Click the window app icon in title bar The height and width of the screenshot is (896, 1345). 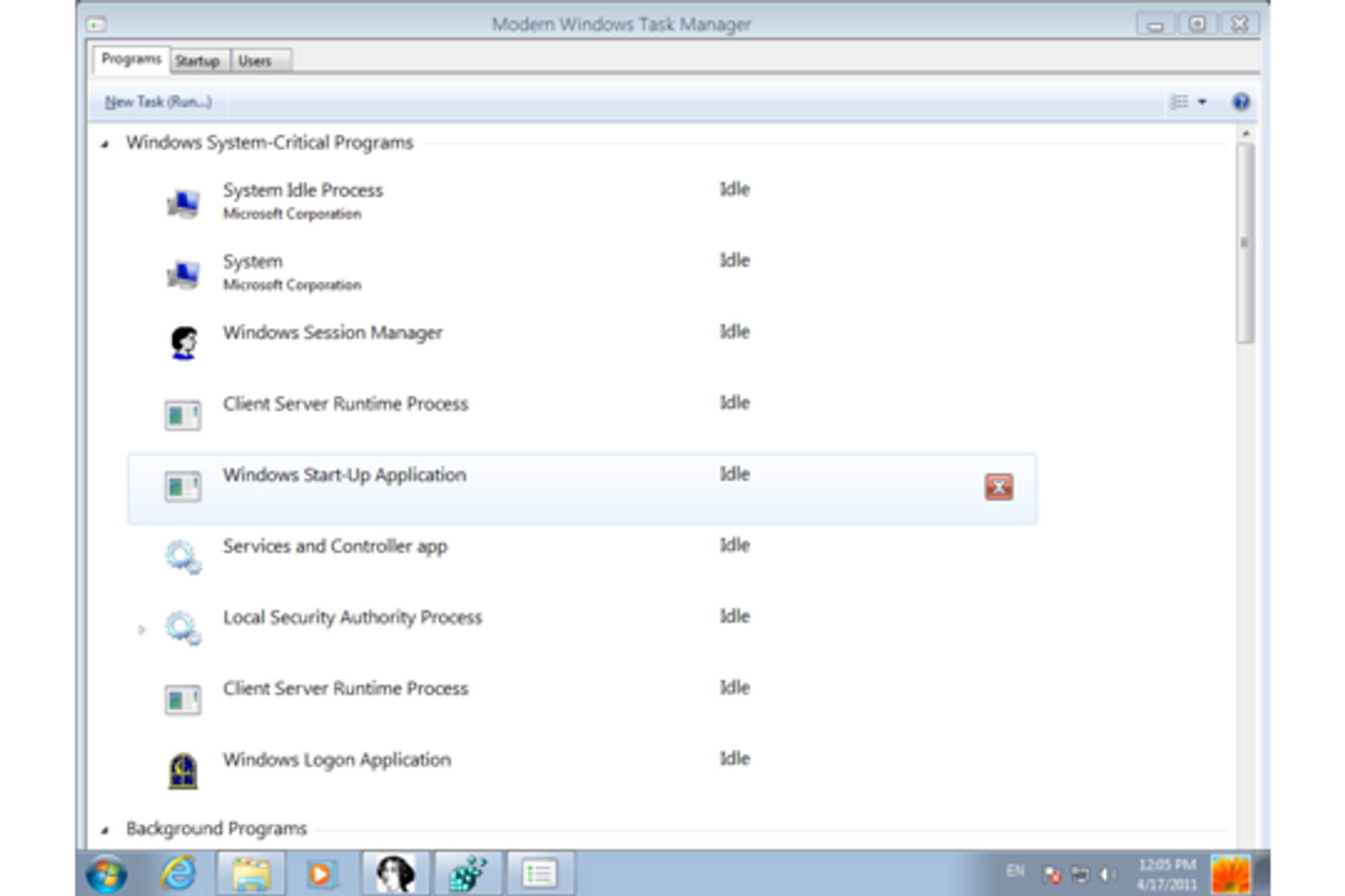click(x=96, y=25)
